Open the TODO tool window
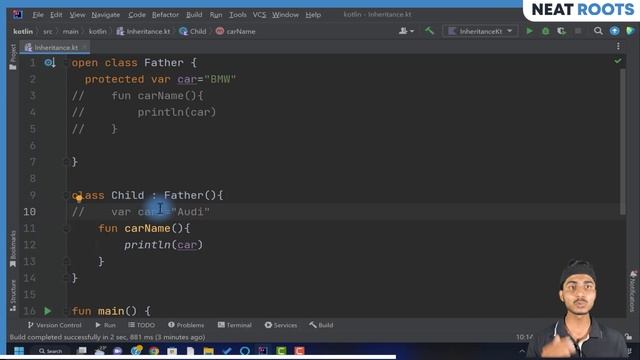The height and width of the screenshot is (360, 640). (x=142, y=325)
